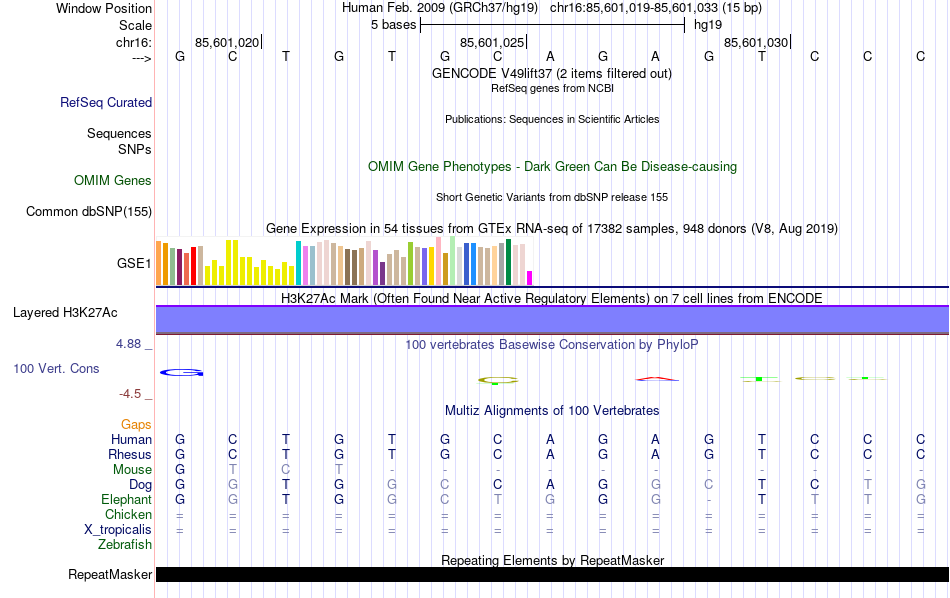Click the 100 Vert. Cons track label
Screen dimensions: 950x598
click(x=56, y=368)
